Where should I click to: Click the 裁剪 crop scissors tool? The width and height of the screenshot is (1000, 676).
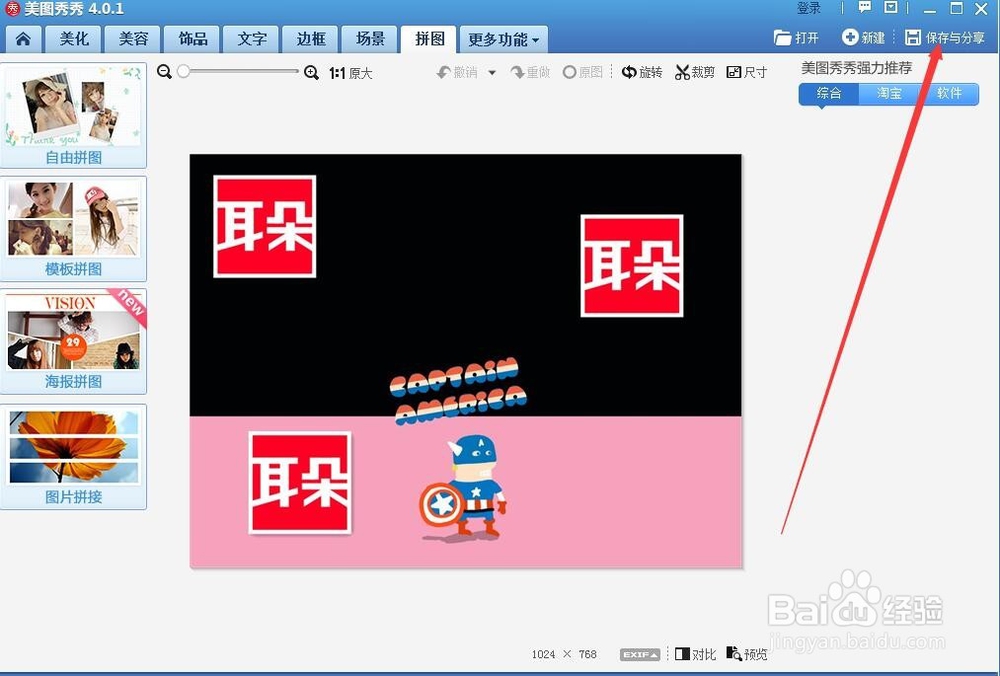click(x=695, y=72)
